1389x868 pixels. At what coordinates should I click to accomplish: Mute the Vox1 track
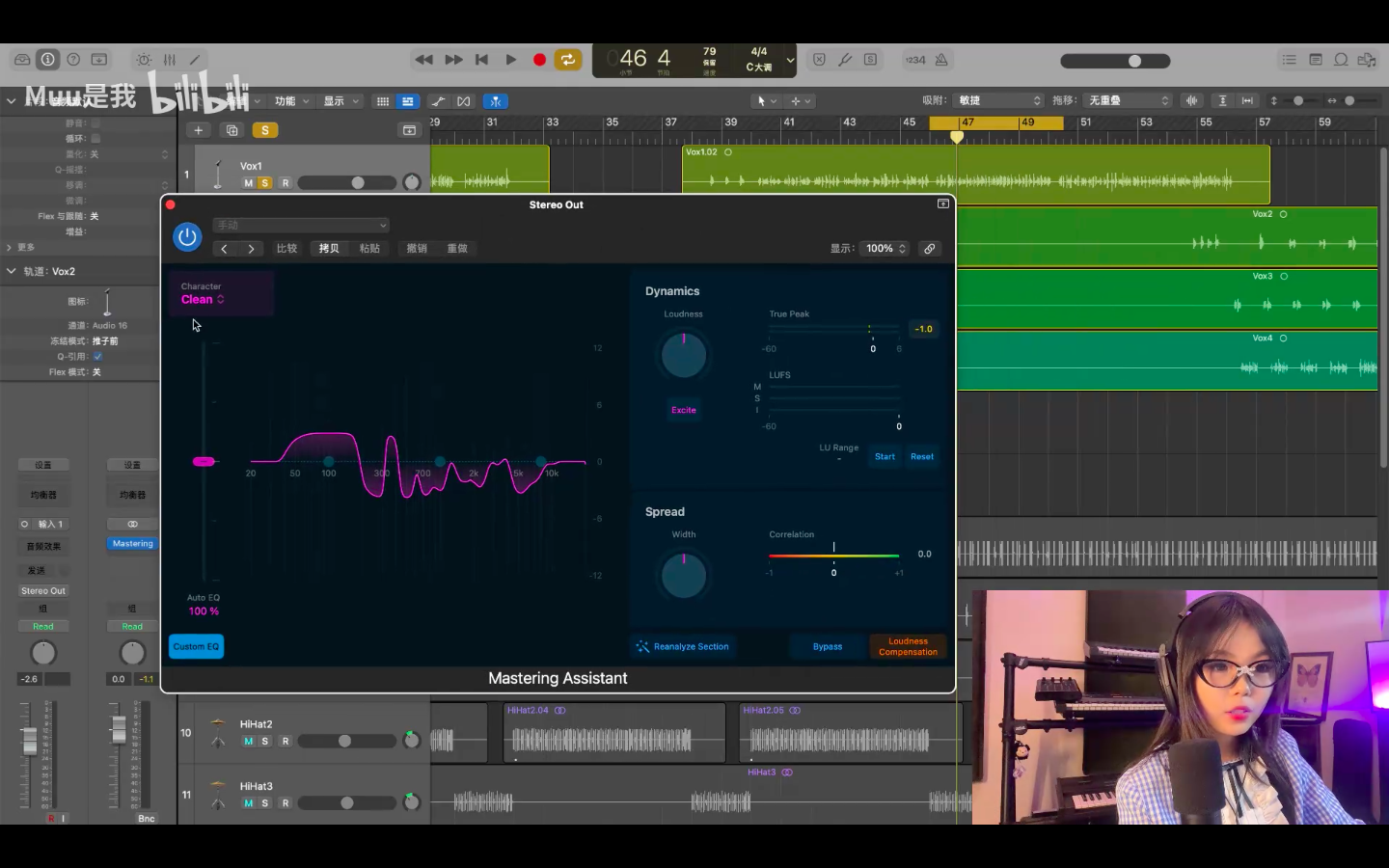(249, 183)
